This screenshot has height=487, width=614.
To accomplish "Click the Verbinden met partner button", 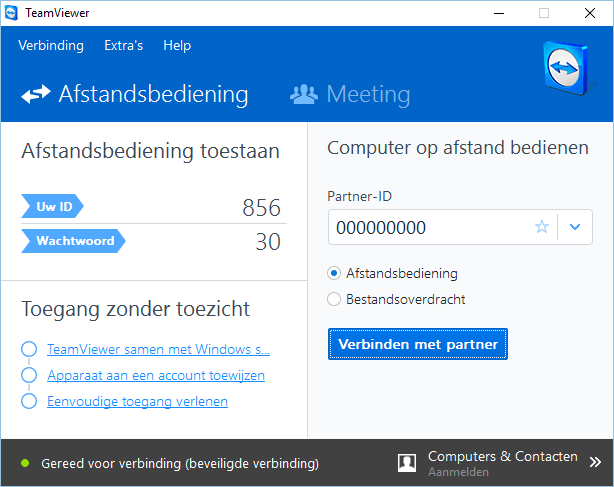I will pos(418,344).
